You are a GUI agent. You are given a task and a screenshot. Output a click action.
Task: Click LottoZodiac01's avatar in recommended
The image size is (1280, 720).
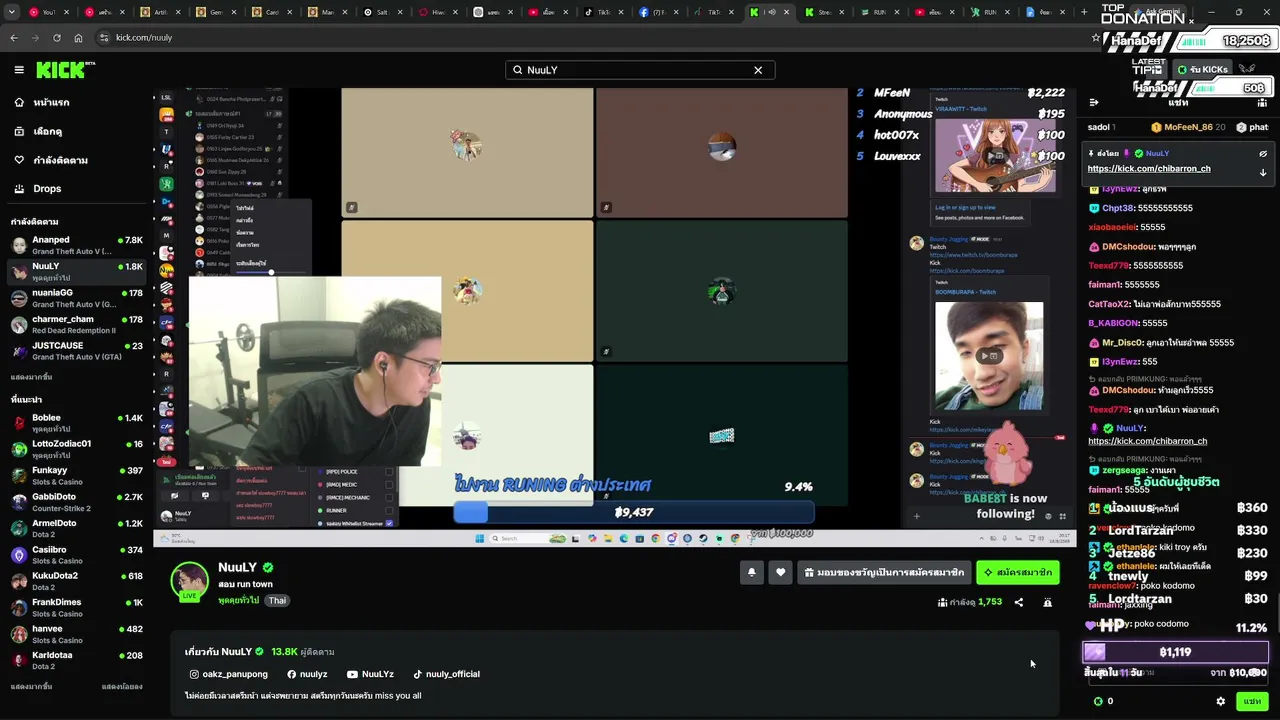(19, 449)
